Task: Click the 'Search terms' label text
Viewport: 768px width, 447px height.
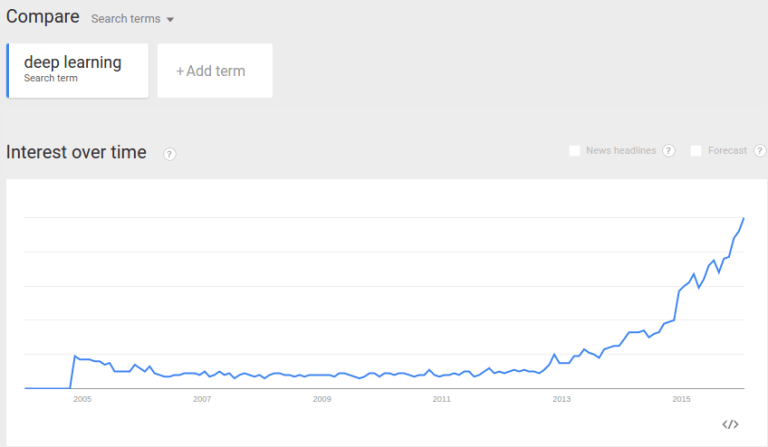Action: (x=125, y=19)
